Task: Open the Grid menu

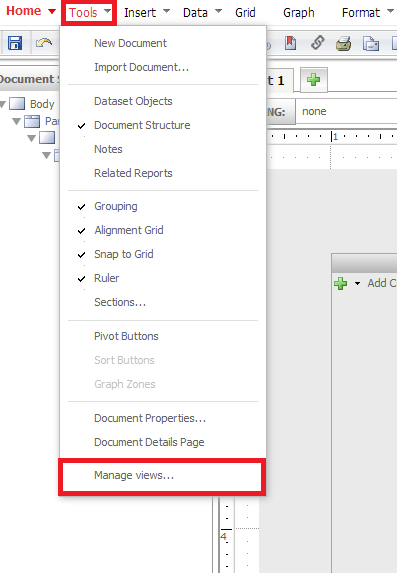Action: [245, 12]
